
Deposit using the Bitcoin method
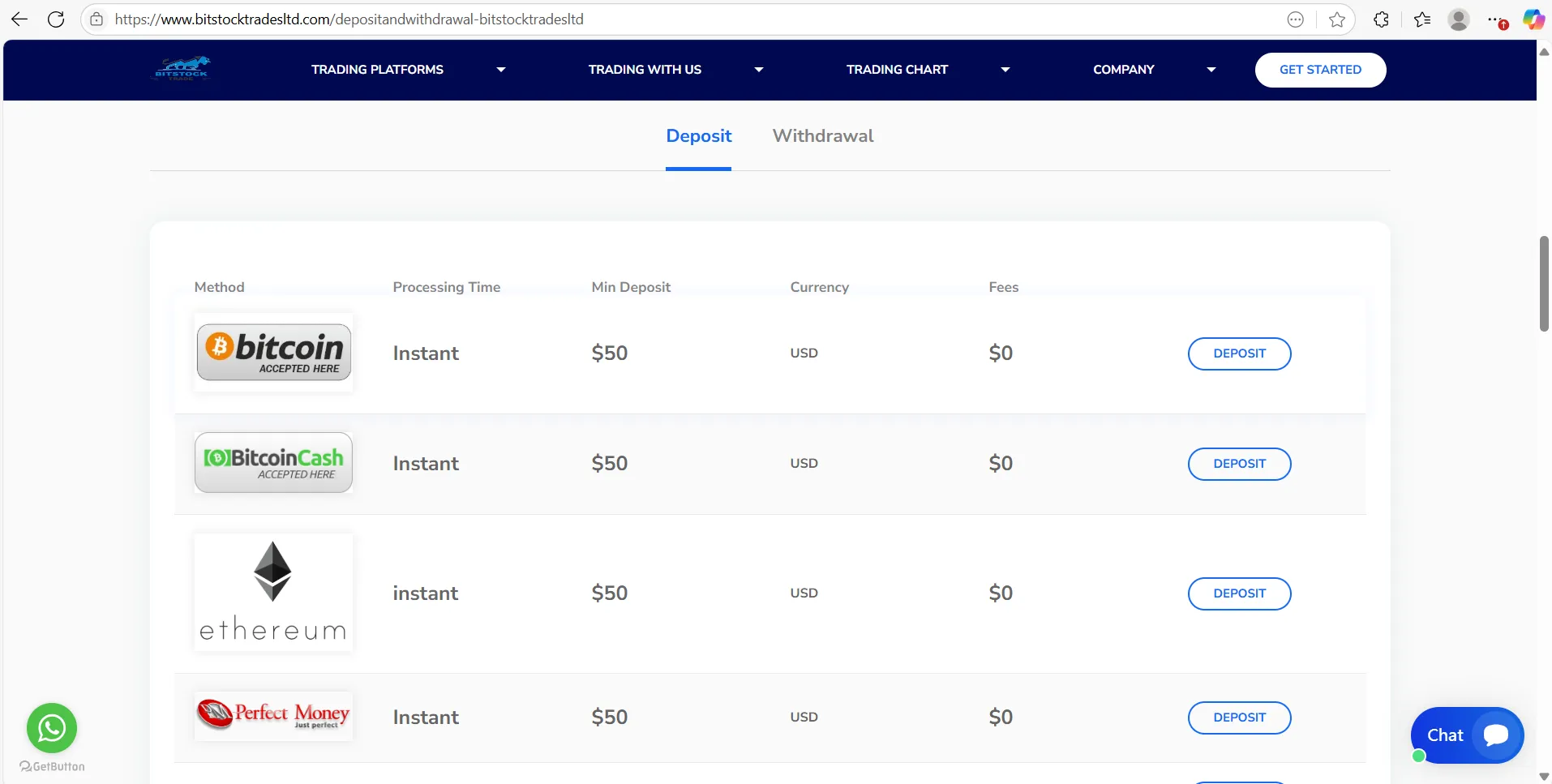coord(1239,353)
